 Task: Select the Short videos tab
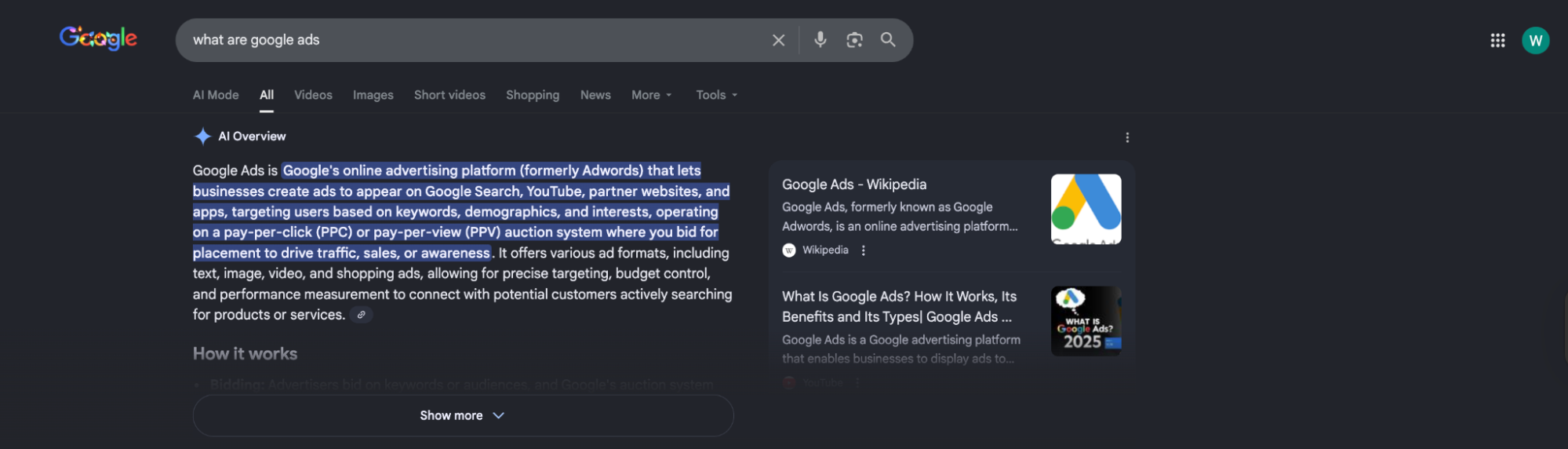coord(449,95)
